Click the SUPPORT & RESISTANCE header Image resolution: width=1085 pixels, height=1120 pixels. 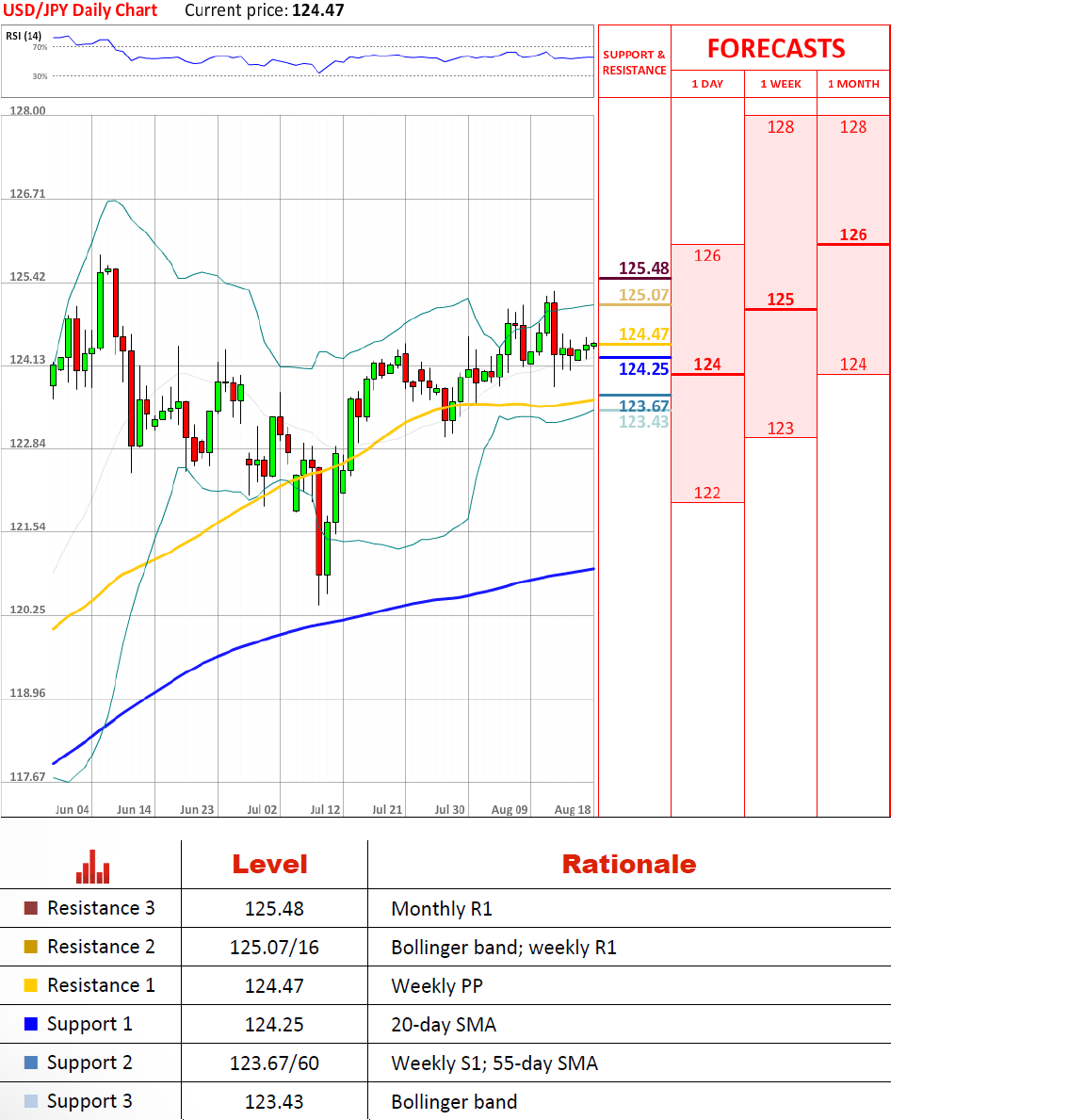tap(634, 62)
